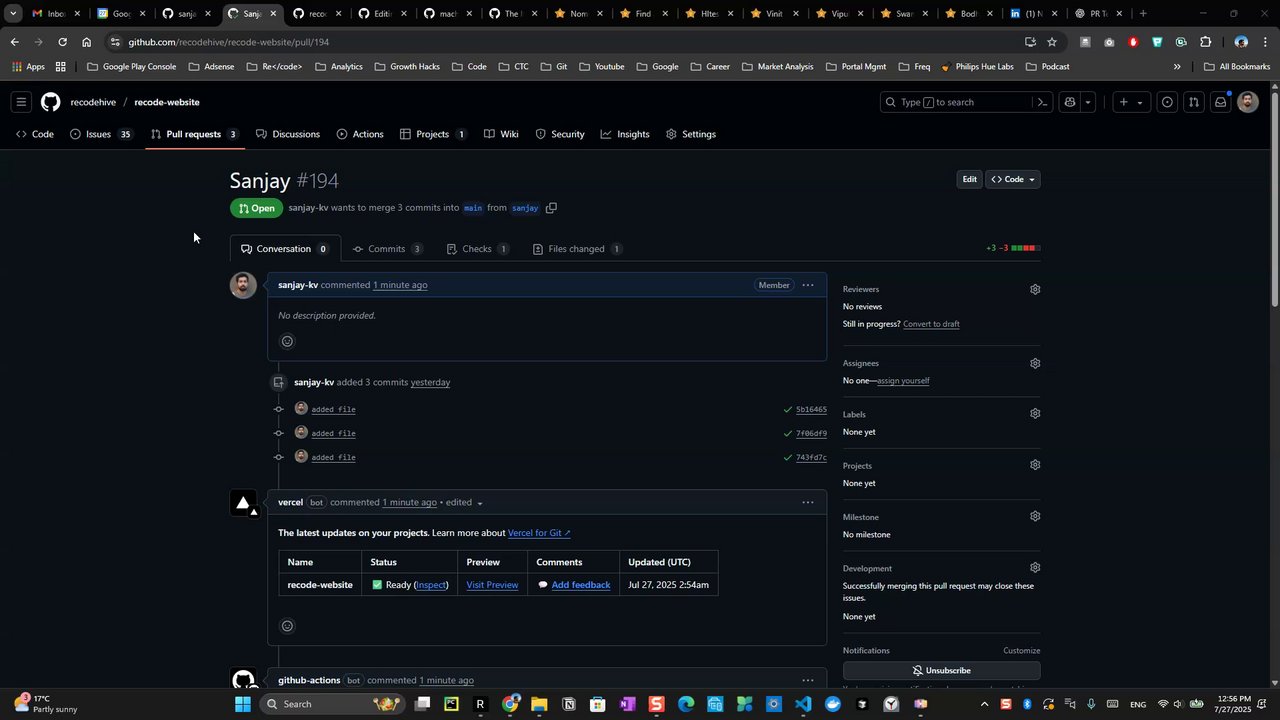Open user profile avatar menu
This screenshot has width=1280, height=720.
tap(1247, 102)
